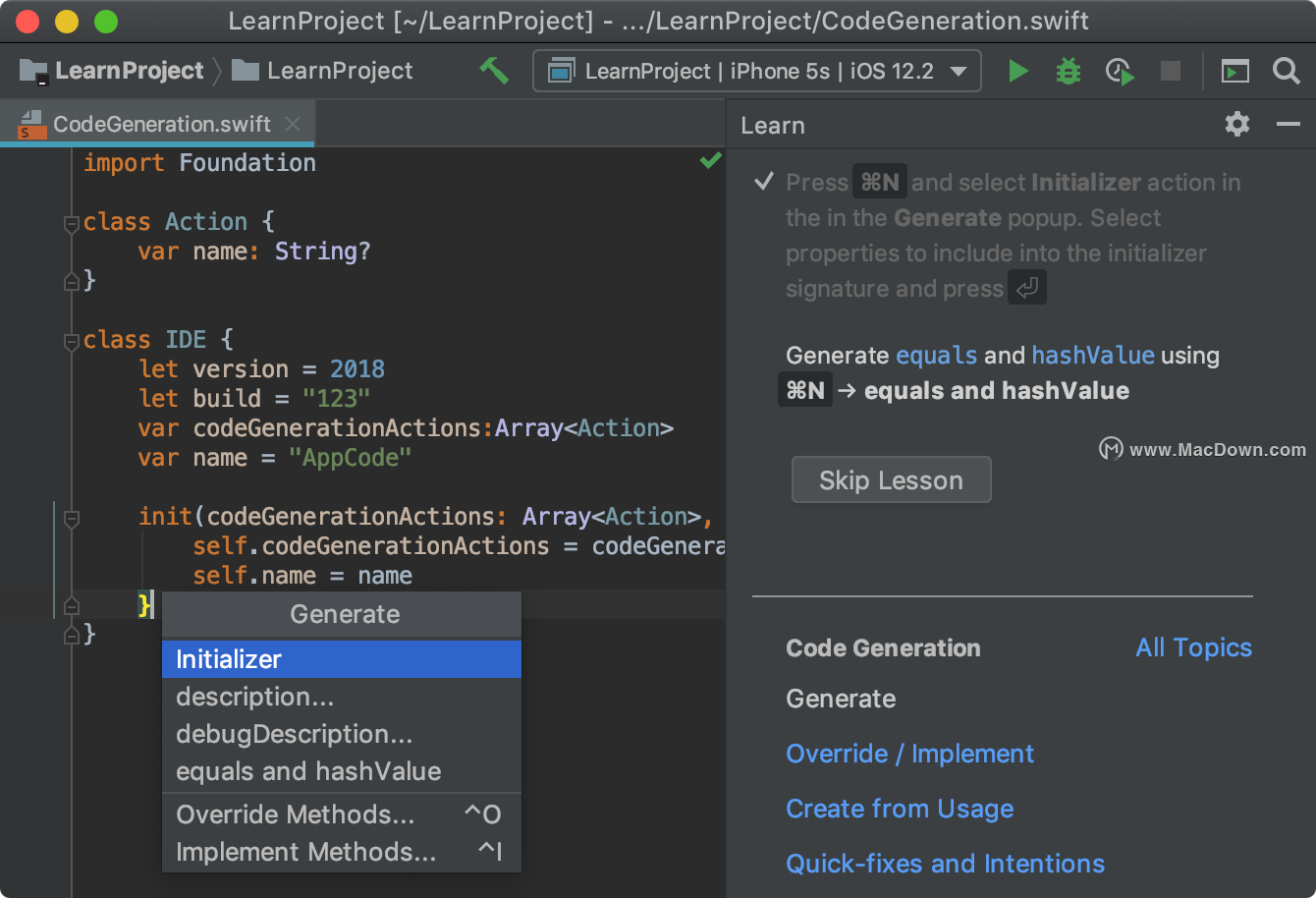
Task: Click the Swift file icon on the tab
Action: click(31, 125)
